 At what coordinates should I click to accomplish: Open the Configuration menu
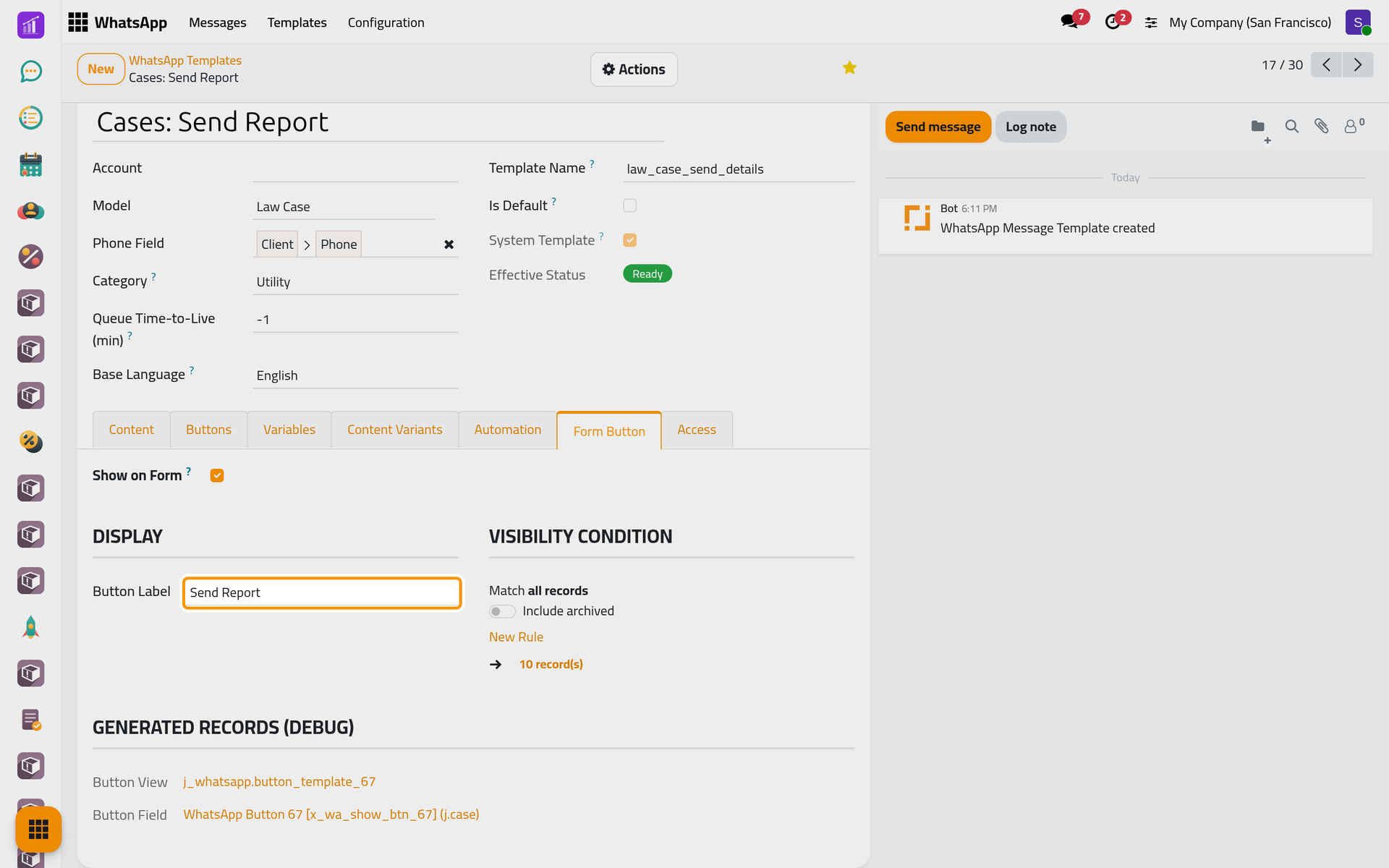(x=386, y=22)
